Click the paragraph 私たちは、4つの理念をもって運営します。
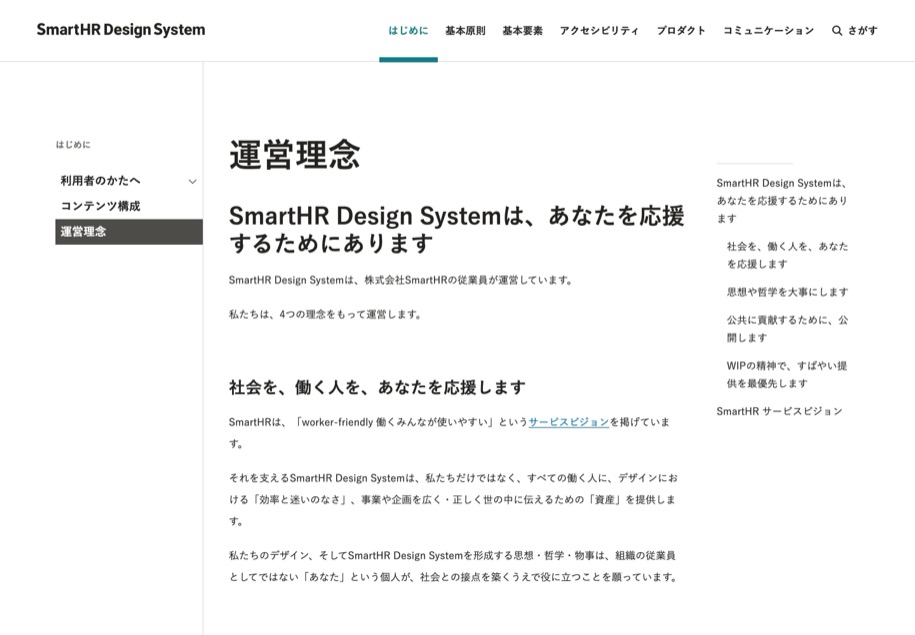This screenshot has height=635, width=915. [x=325, y=314]
